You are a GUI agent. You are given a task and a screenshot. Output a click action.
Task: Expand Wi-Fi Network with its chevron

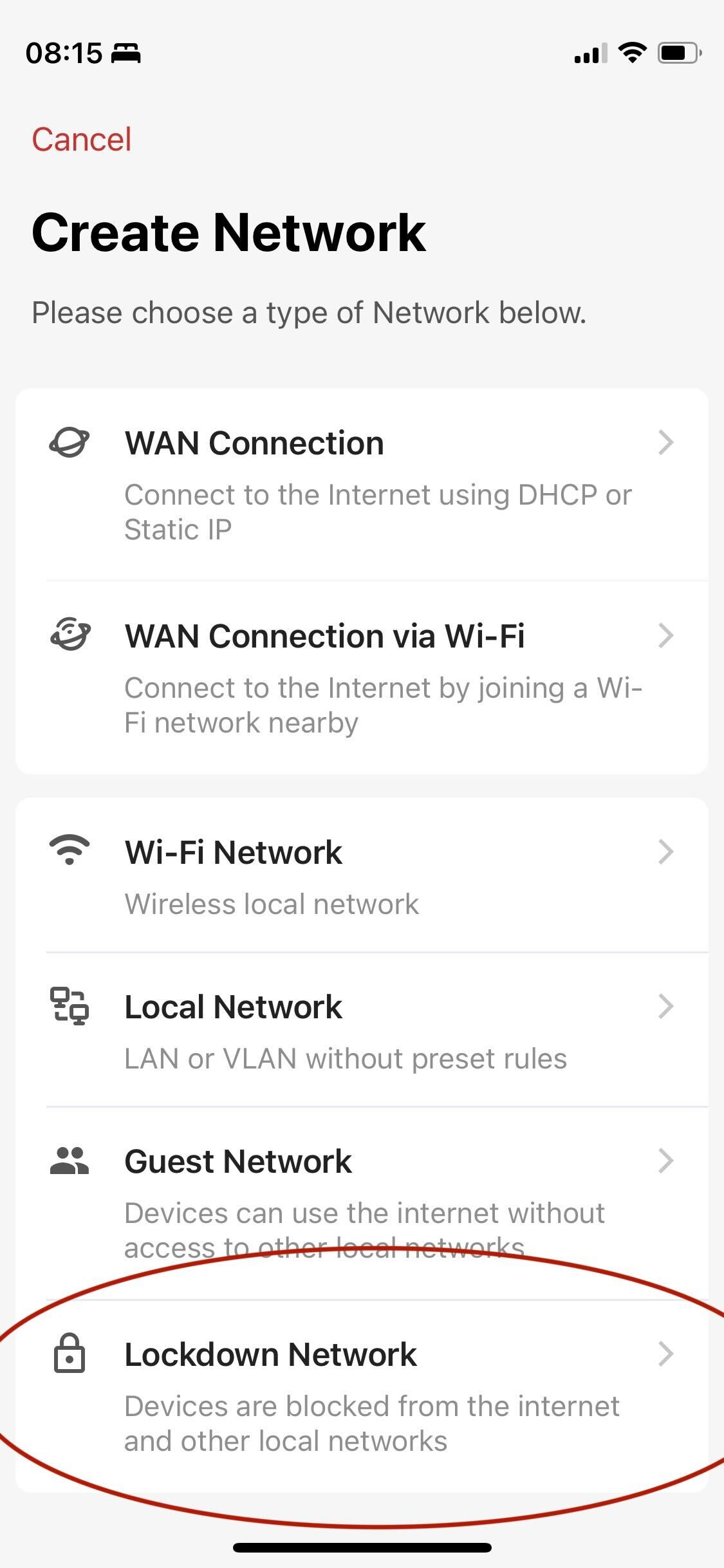pyautogui.click(x=666, y=852)
